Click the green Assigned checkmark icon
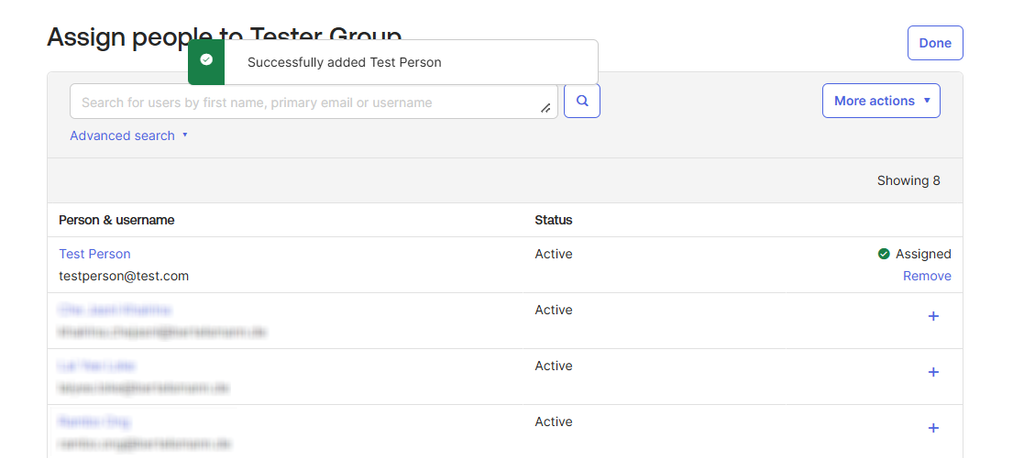This screenshot has height=458, width=1024. 883,254
